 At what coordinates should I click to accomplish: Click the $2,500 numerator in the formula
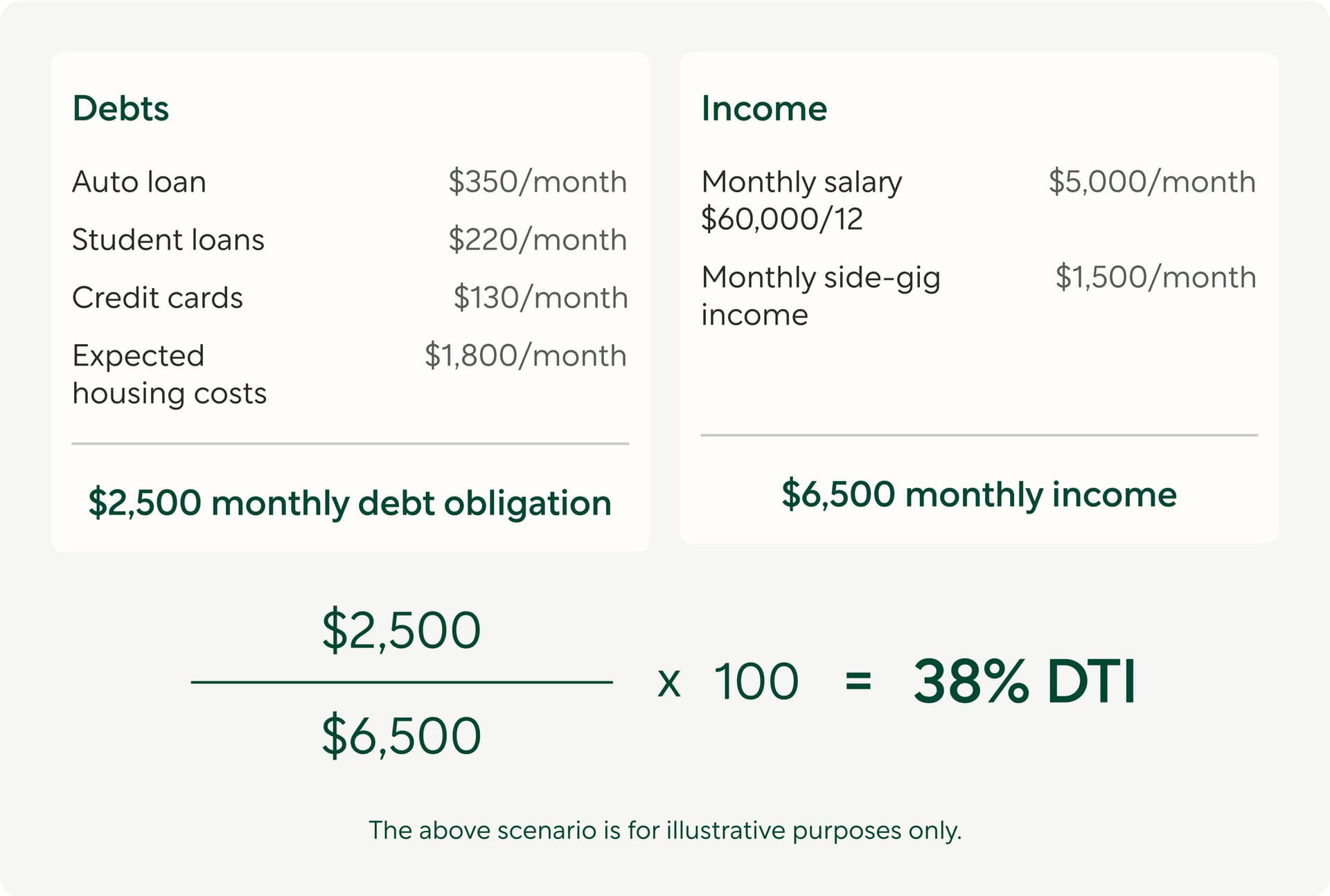tap(401, 630)
